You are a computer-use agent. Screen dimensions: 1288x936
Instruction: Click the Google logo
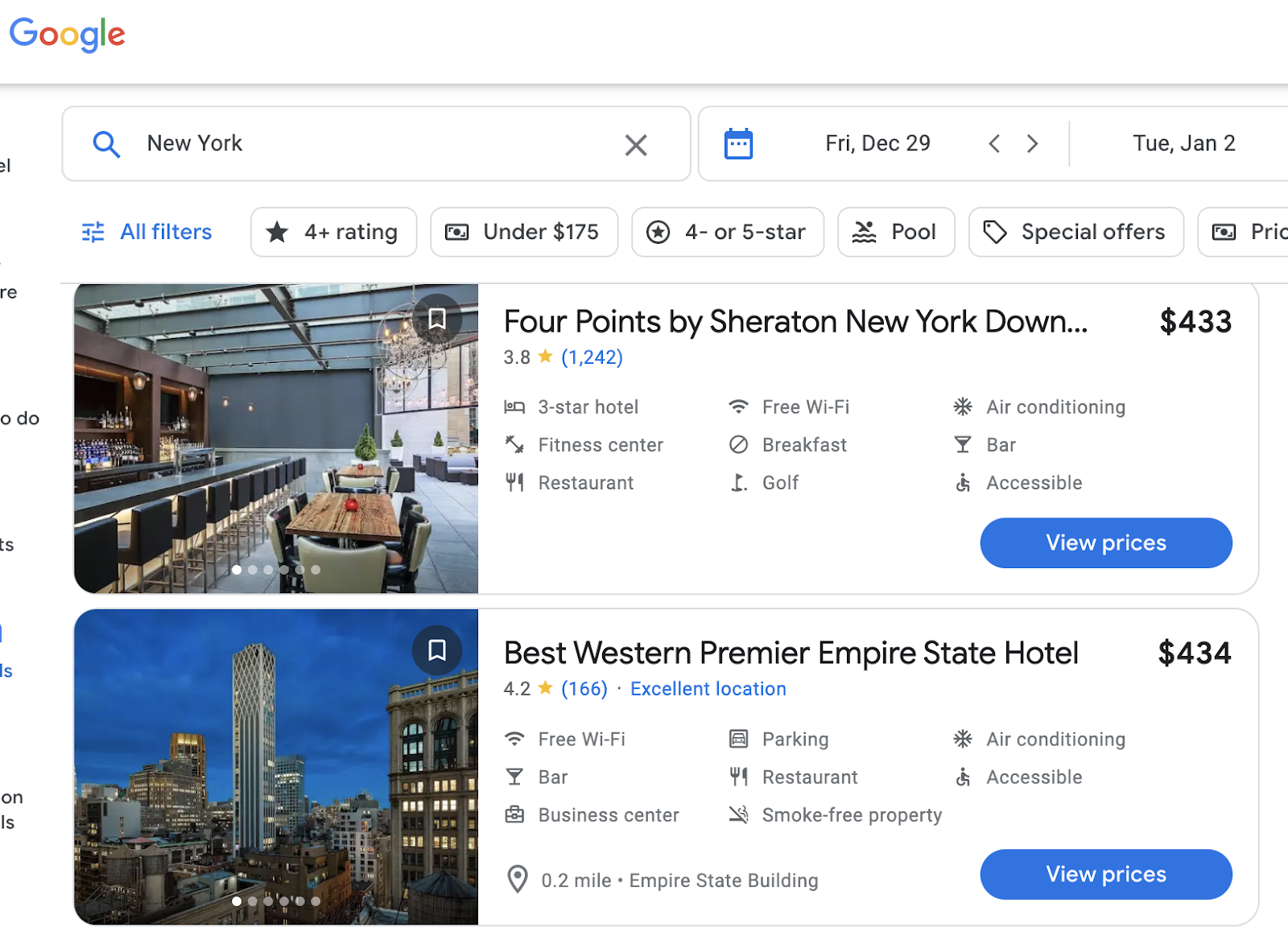(68, 35)
